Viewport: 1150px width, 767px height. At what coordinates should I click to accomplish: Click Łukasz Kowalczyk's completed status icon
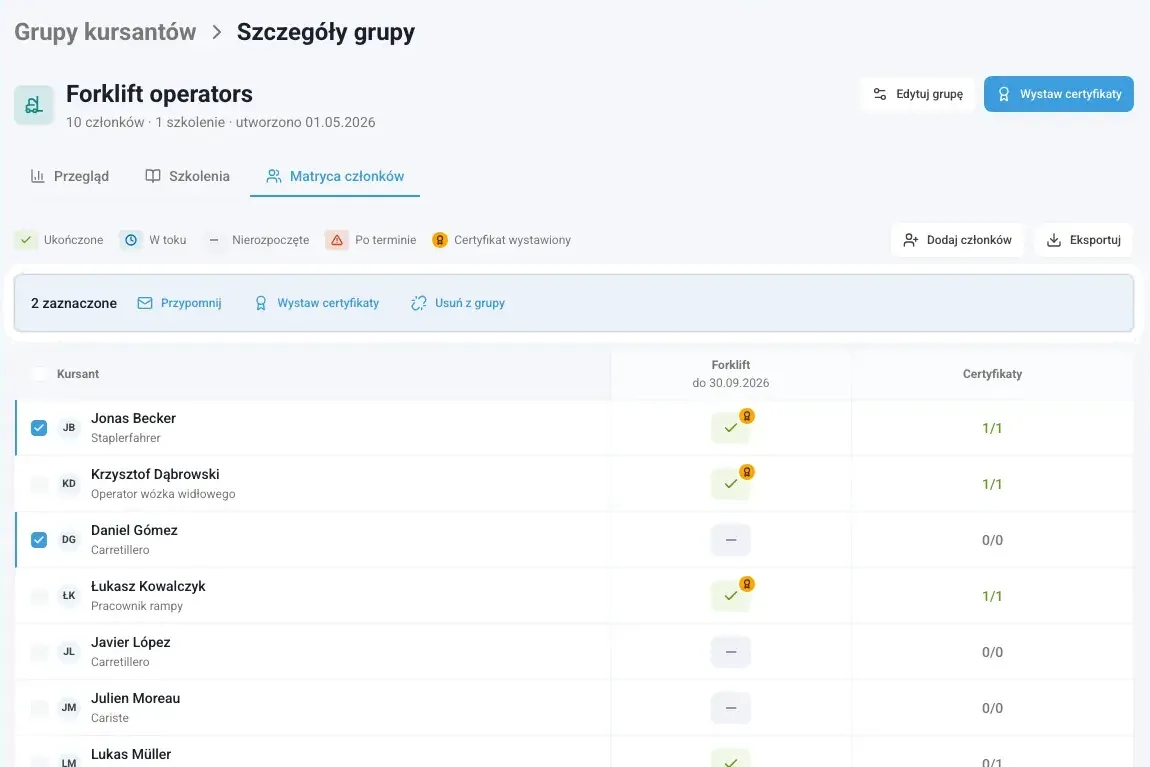point(730,596)
